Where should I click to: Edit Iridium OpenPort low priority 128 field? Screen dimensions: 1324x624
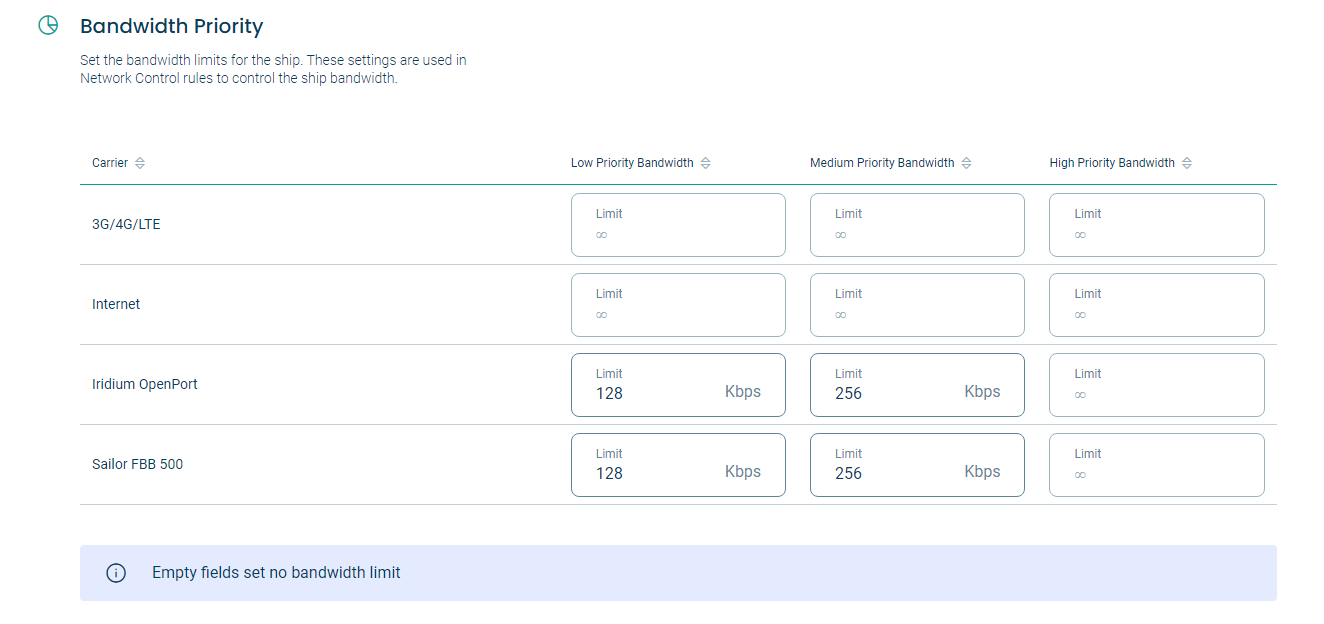(678, 385)
